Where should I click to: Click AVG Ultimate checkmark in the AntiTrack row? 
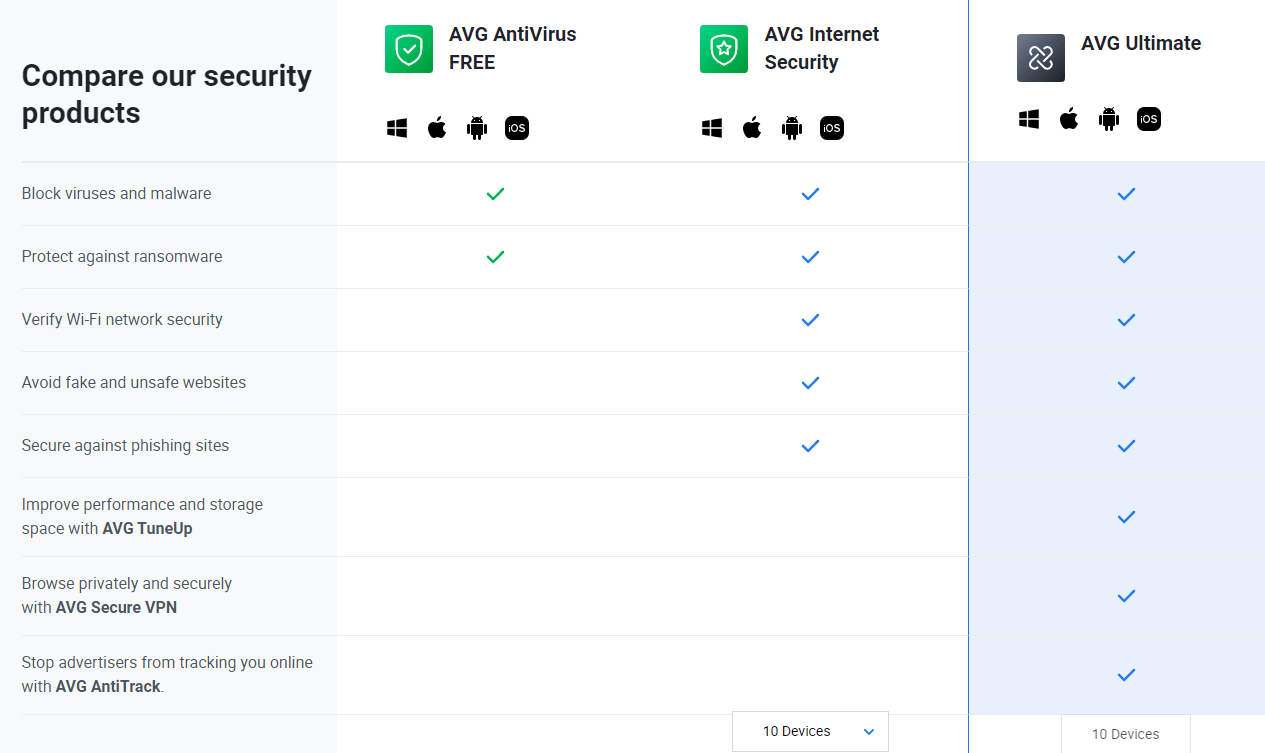[1126, 675]
